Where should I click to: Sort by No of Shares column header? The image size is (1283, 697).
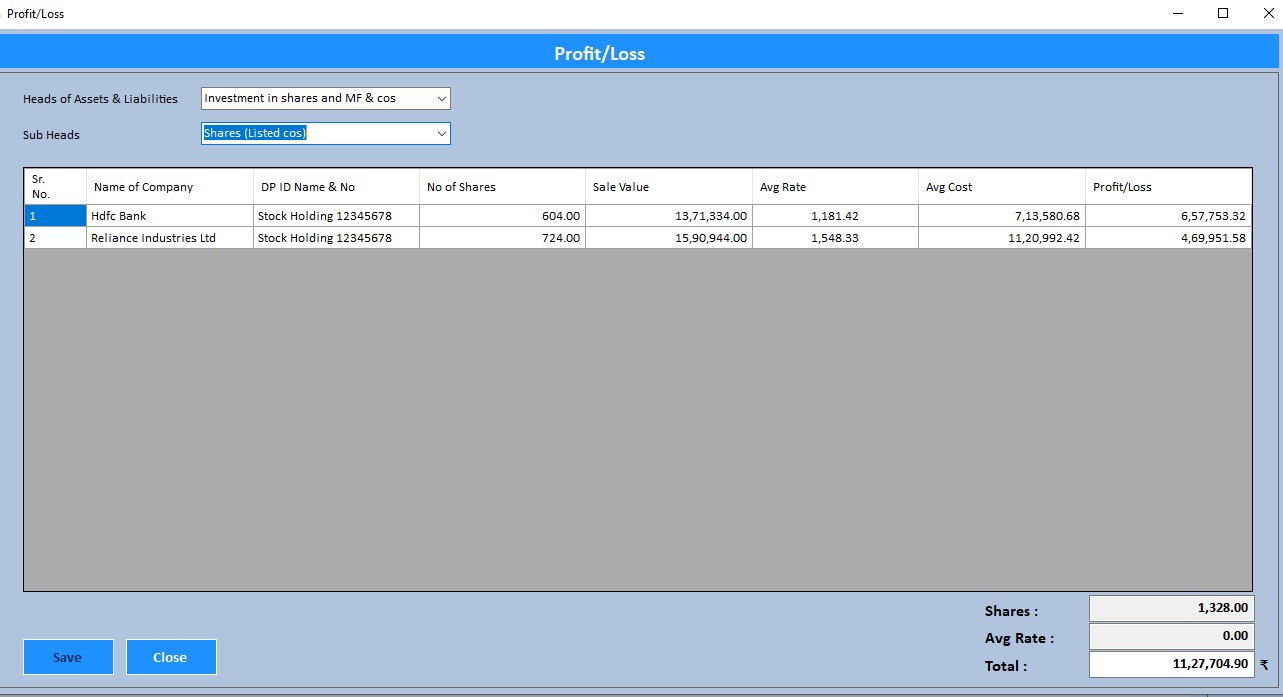(x=501, y=187)
